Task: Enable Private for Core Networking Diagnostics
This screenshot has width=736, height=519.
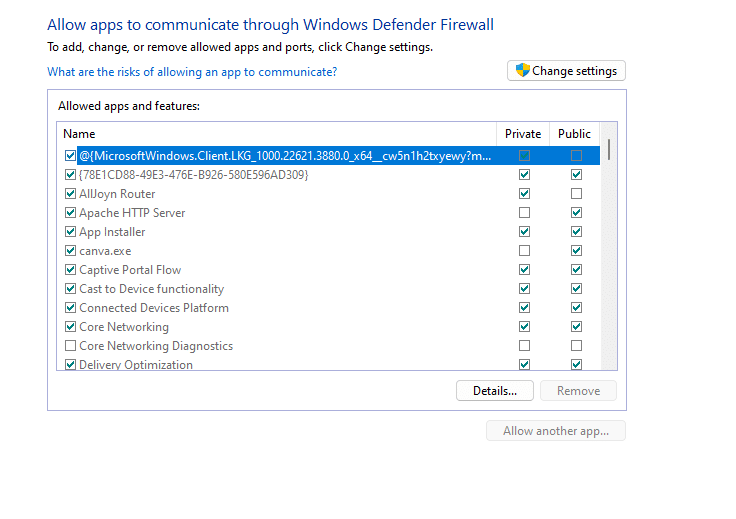Action: point(524,346)
